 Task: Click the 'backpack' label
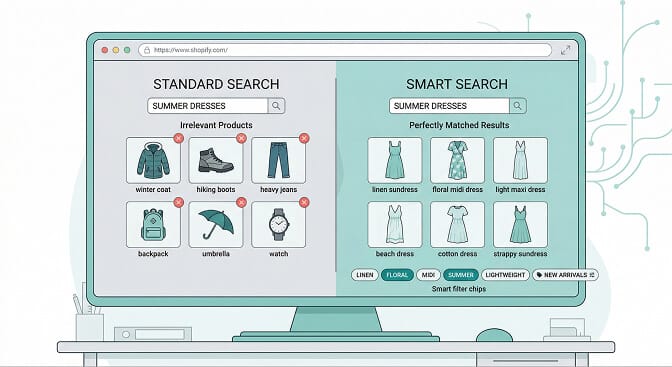(x=153, y=254)
